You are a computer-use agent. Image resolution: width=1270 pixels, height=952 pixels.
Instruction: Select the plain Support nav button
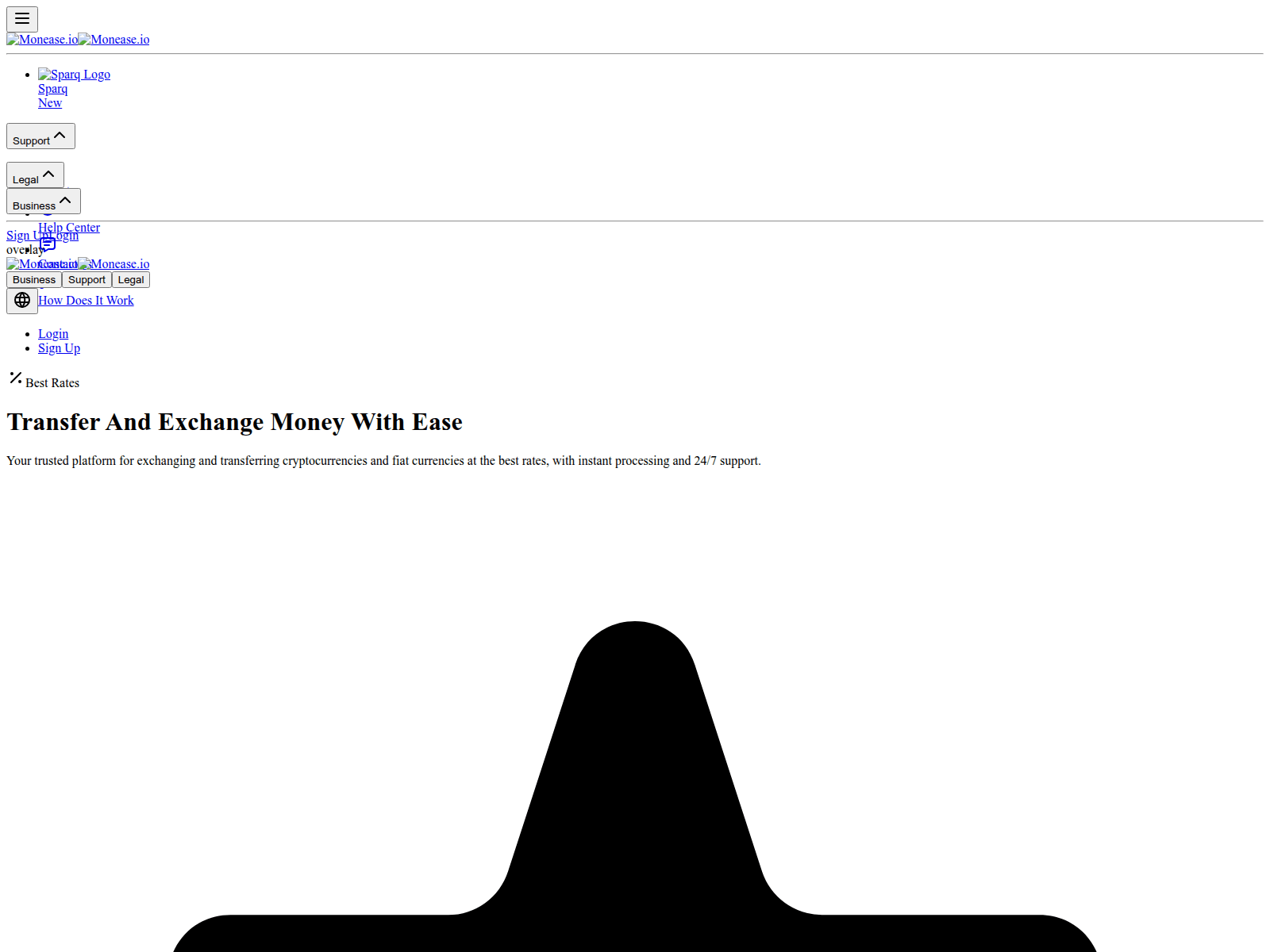[87, 280]
